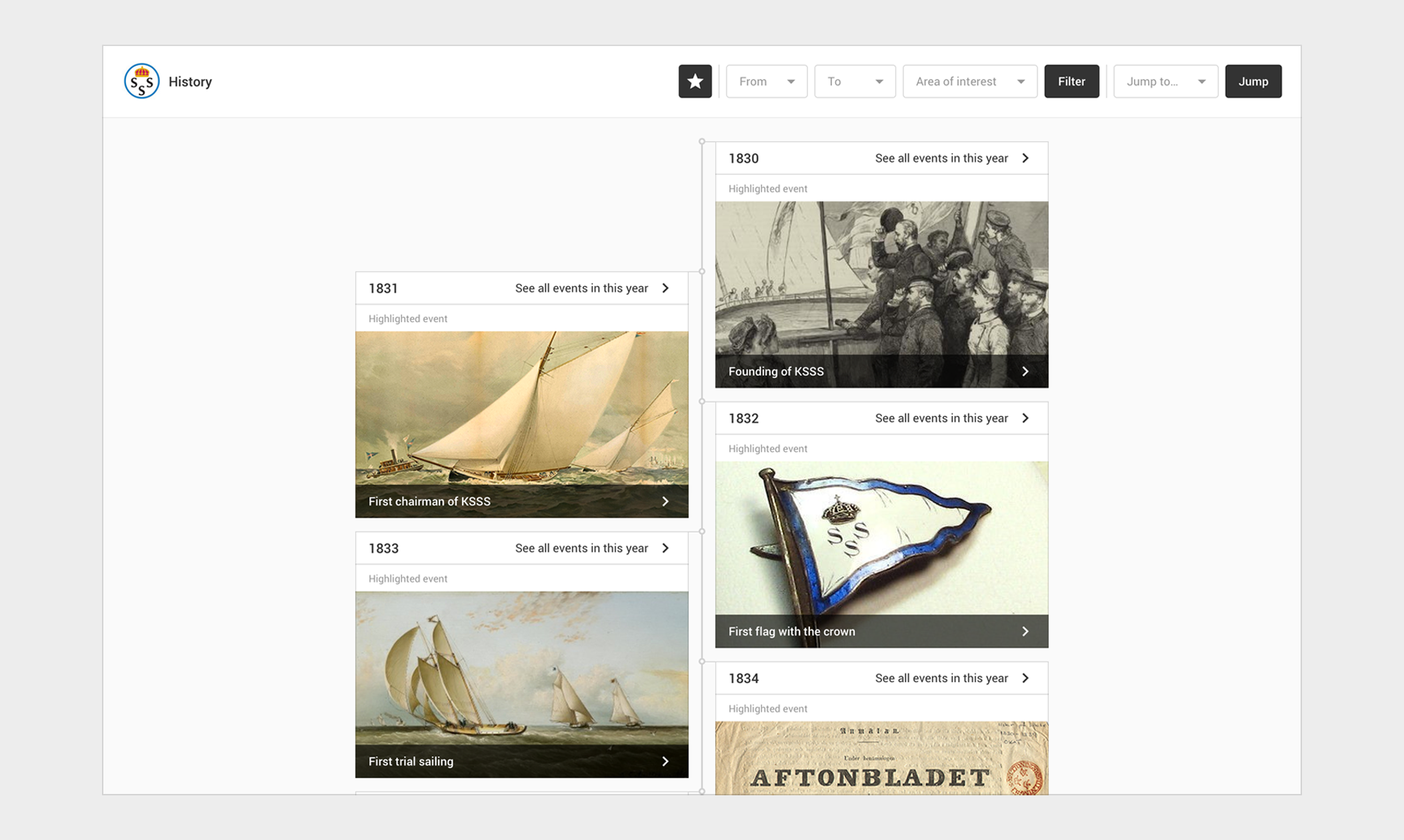
Task: Open the First flag with the crown arrow
Action: [x=1025, y=631]
